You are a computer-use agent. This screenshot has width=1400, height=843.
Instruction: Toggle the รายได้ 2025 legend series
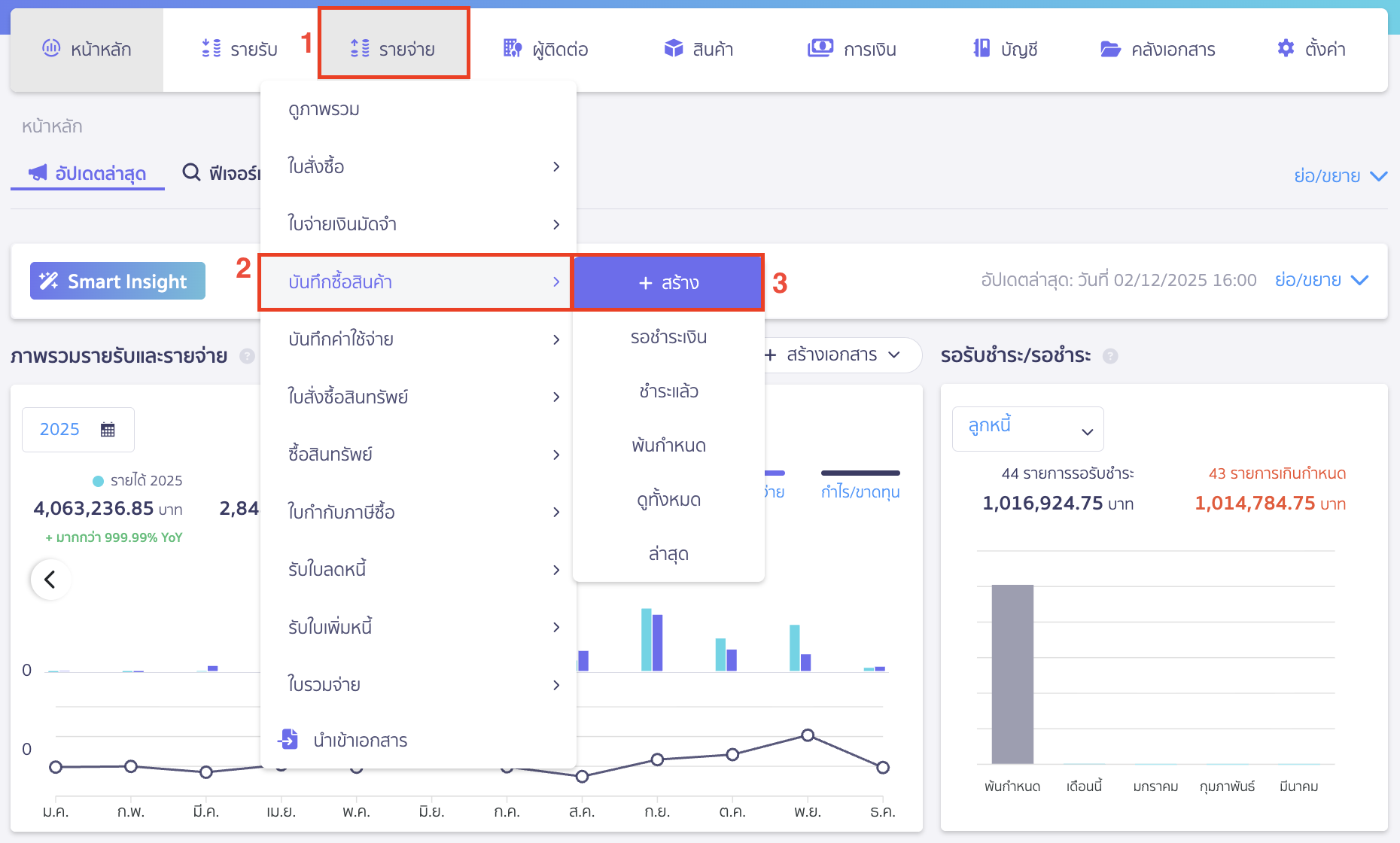point(138,480)
